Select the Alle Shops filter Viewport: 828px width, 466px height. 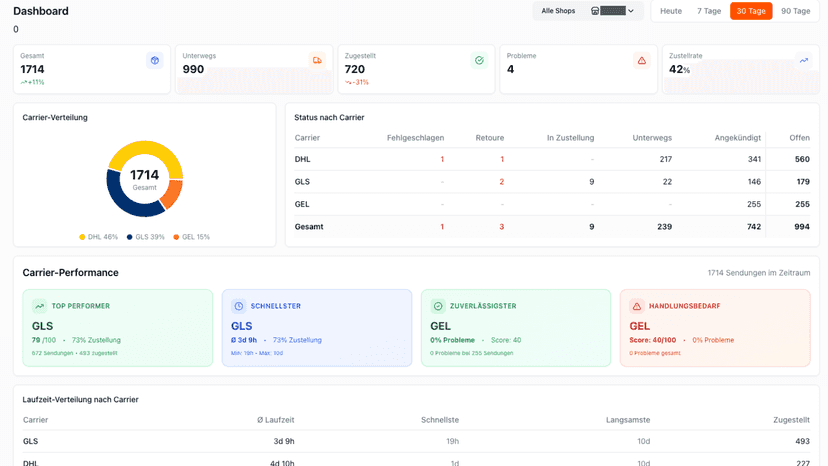tap(558, 11)
